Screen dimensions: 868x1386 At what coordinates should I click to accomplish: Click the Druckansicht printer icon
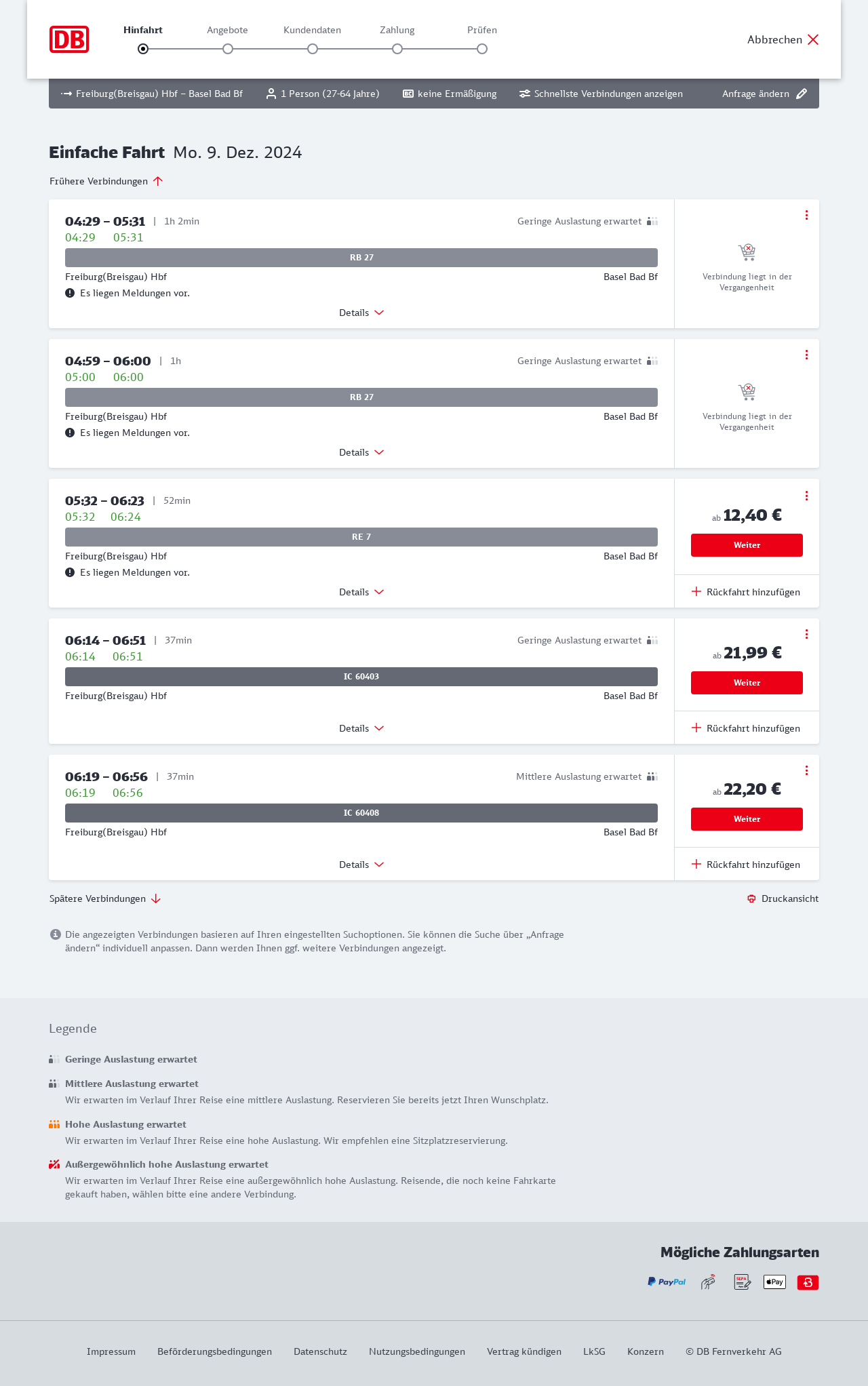751,898
